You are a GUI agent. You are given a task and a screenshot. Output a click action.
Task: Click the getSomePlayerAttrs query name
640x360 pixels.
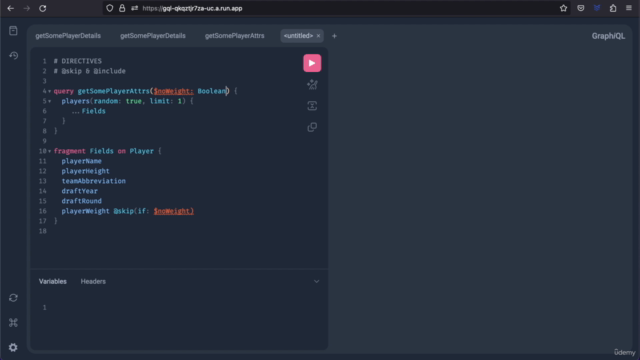pos(113,91)
